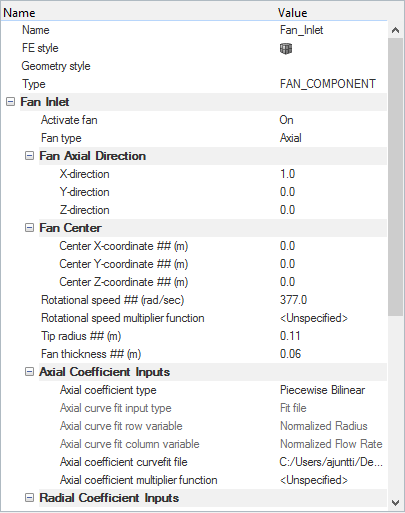Viewport: 405px width, 513px height.
Task: Collapse the Axial Coefficient Inputs group
Action: click(29, 372)
